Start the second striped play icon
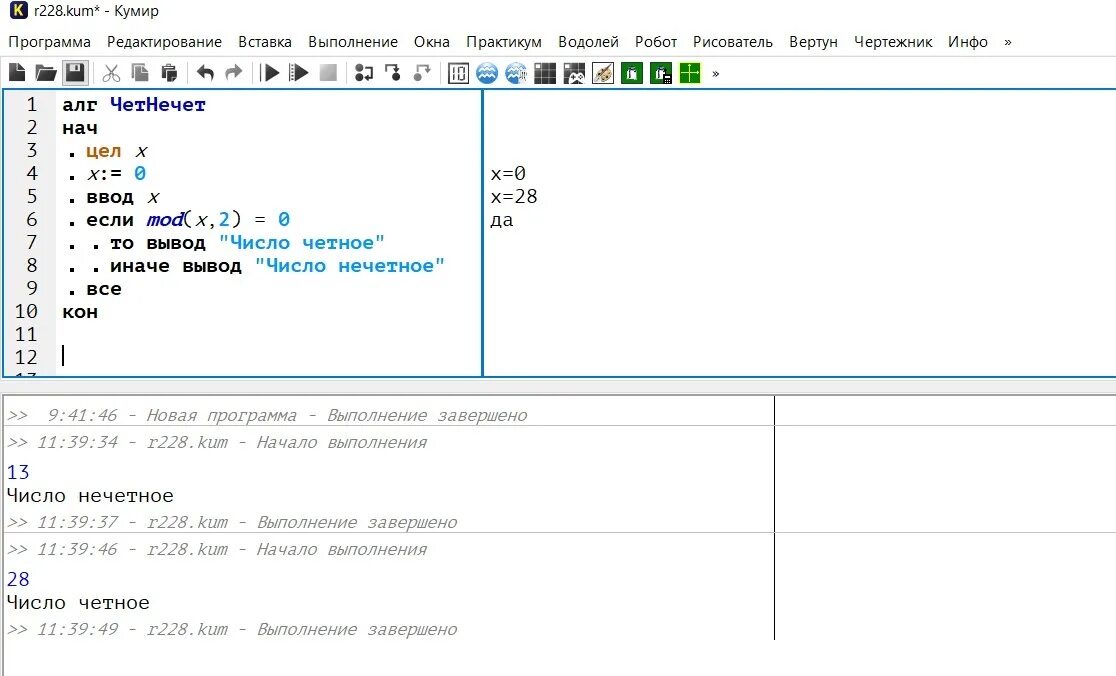This screenshot has width=1116, height=676. tap(298, 73)
